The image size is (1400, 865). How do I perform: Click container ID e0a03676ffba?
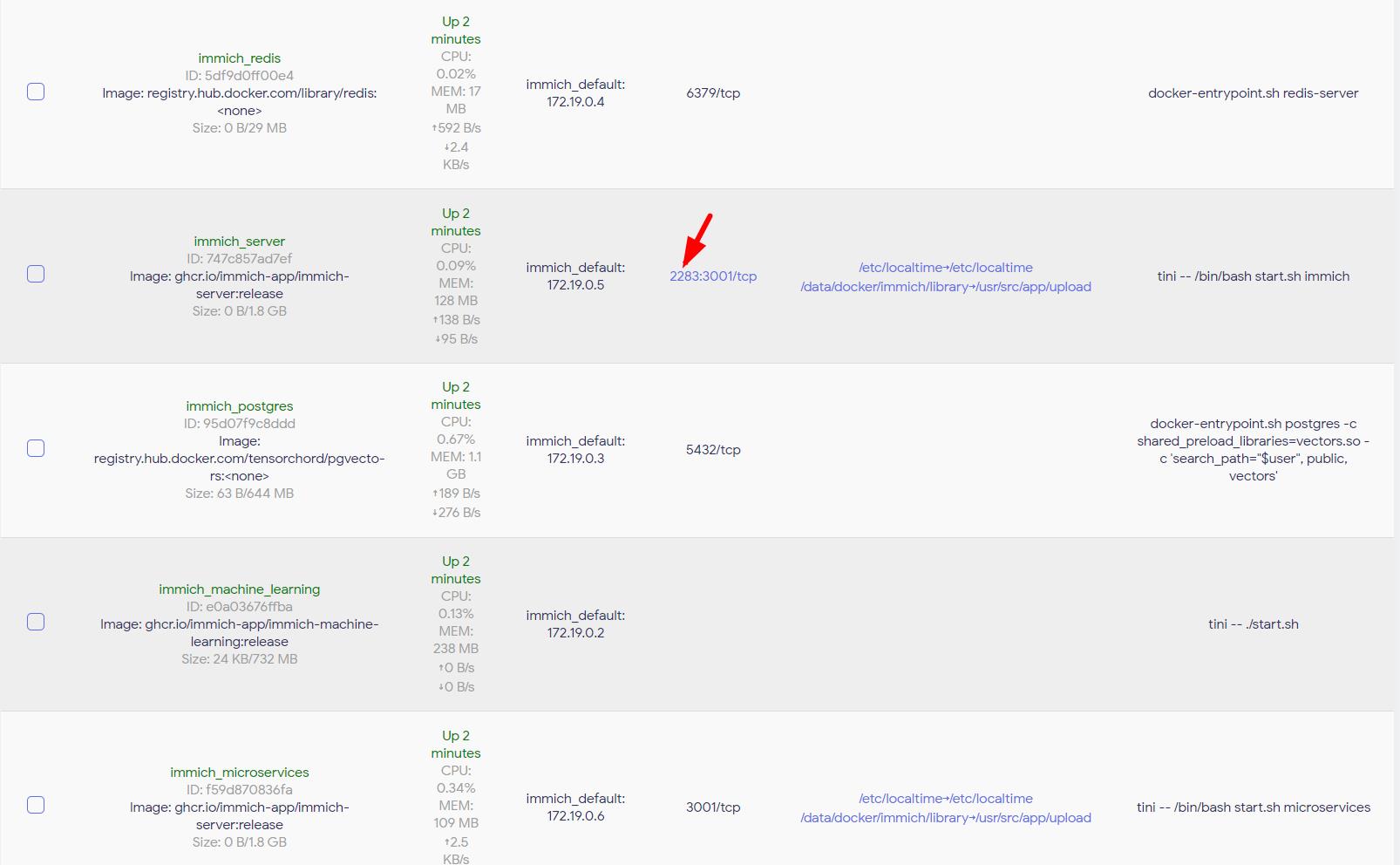coord(240,607)
